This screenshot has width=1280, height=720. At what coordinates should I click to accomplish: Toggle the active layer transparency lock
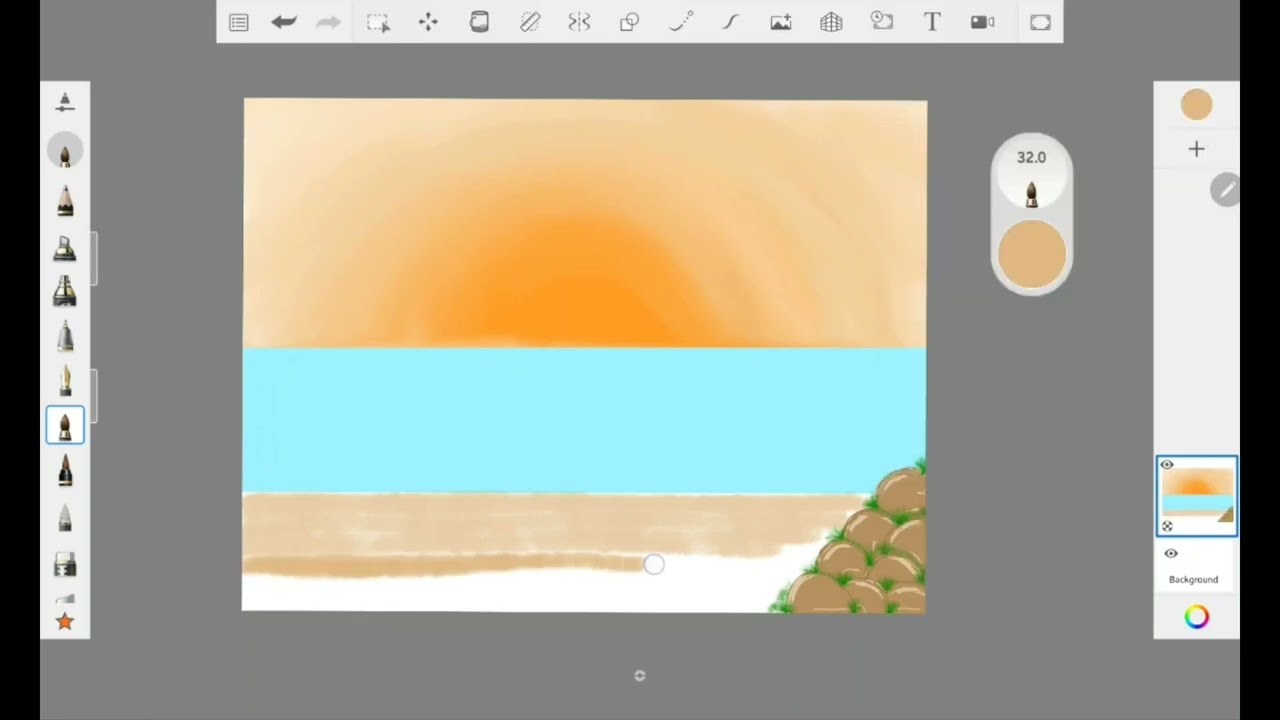[1167, 527]
